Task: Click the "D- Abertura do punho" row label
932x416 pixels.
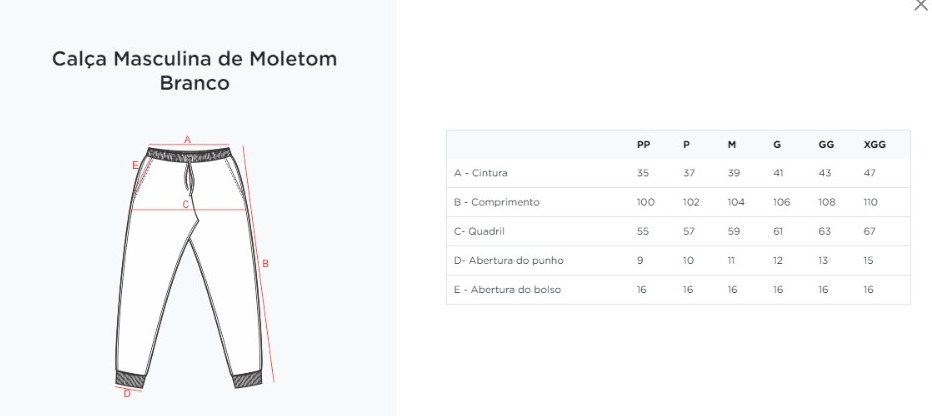Action: point(509,261)
